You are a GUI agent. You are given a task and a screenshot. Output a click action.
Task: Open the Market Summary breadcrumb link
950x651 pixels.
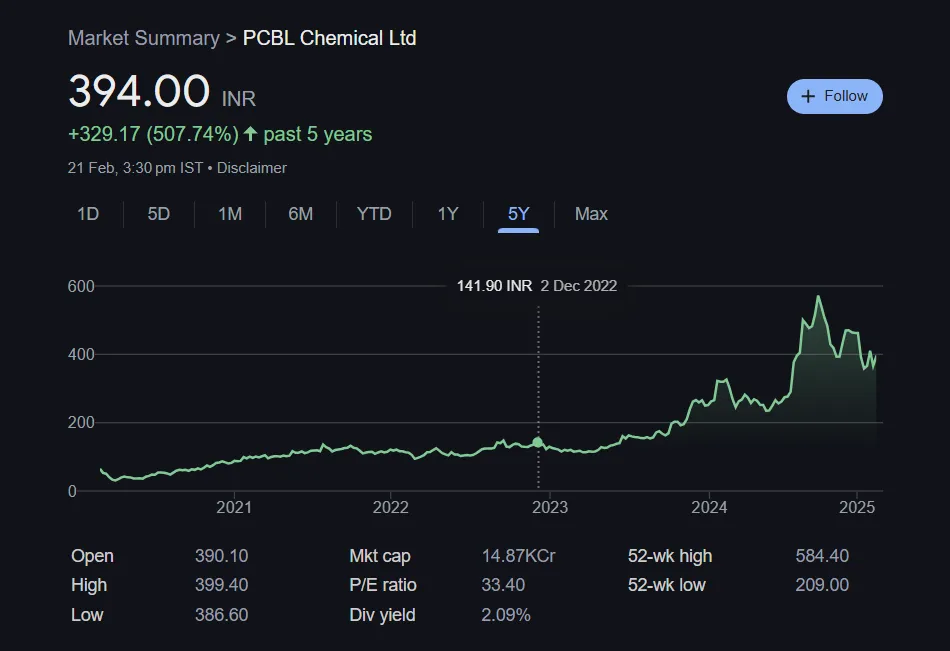pos(144,38)
